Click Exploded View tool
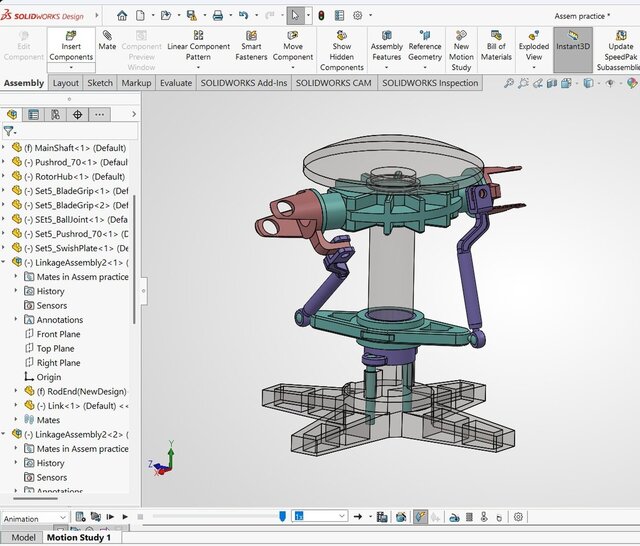The height and width of the screenshot is (546, 640). (534, 46)
